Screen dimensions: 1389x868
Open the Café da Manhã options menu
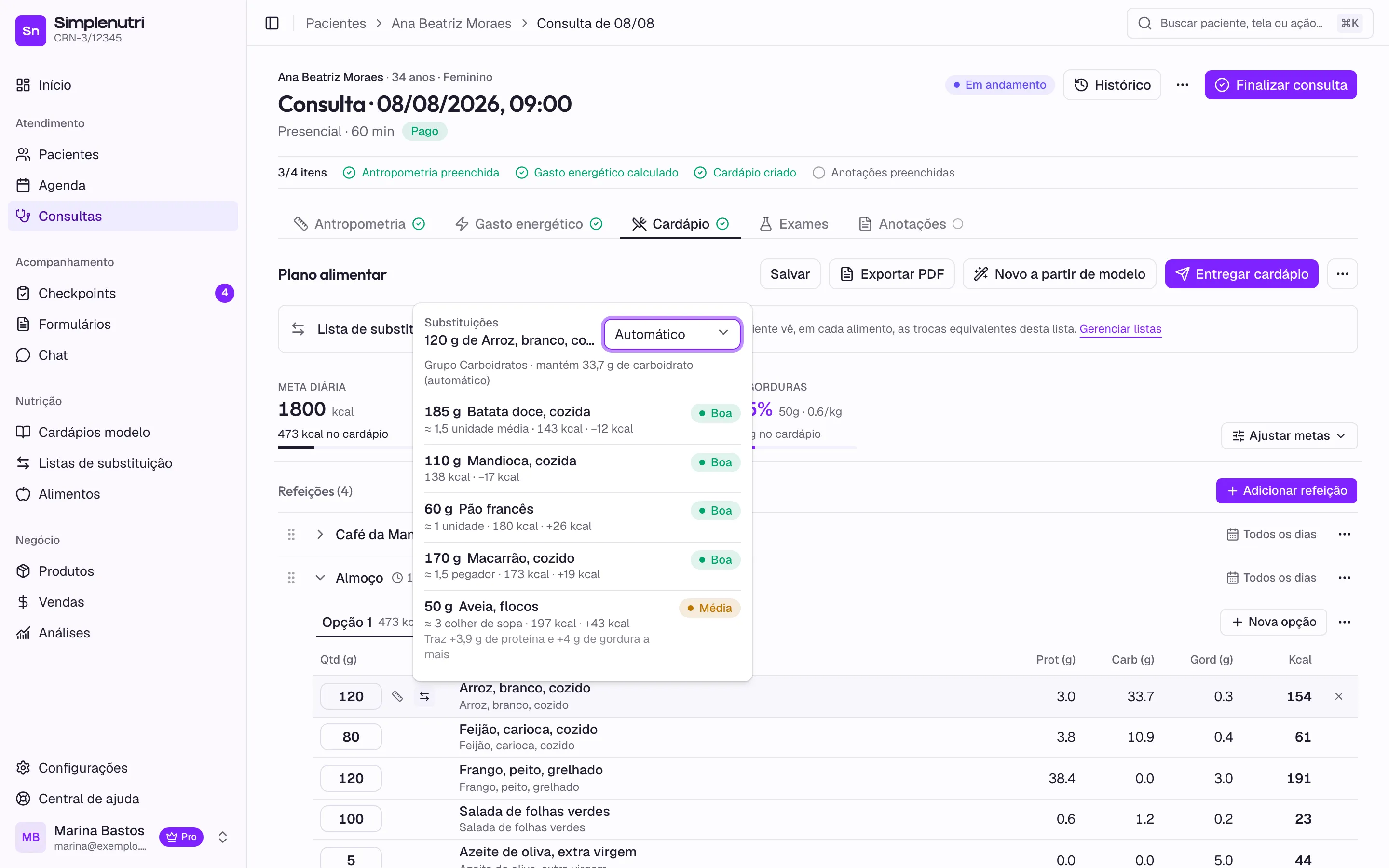tap(1344, 534)
